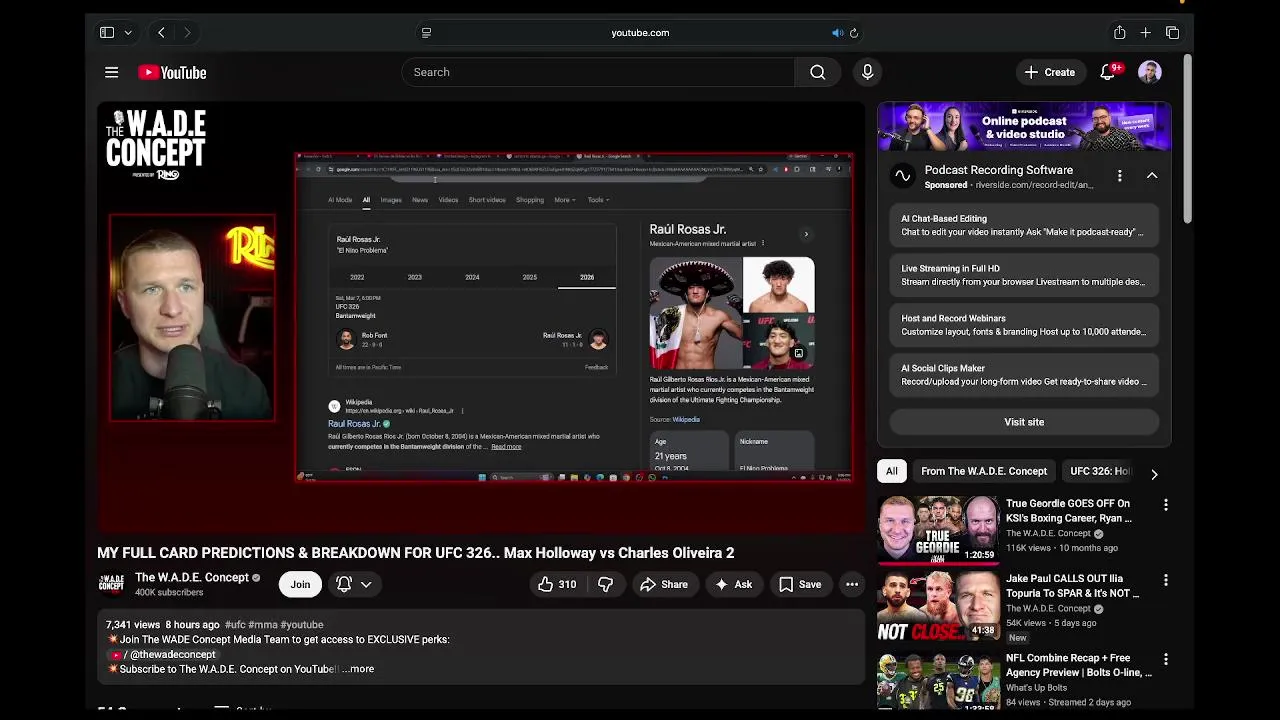Open the NFL Combine Recap video thumbnail
The width and height of the screenshot is (1280, 720).
[x=938, y=680]
